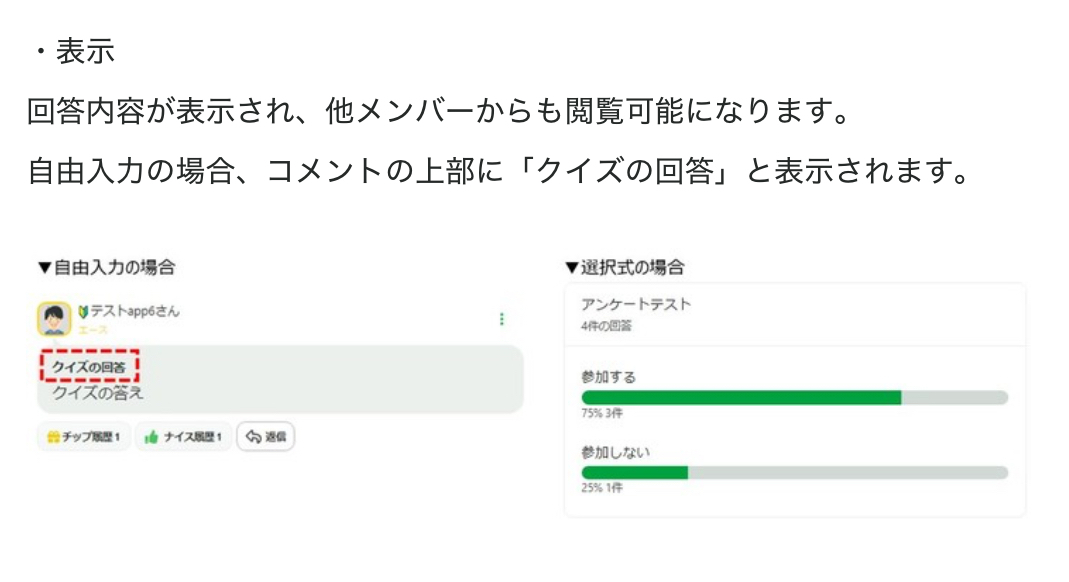
Task: Click the thumbs-up icon on ナイス履歴
Action: pyautogui.click(x=151, y=437)
